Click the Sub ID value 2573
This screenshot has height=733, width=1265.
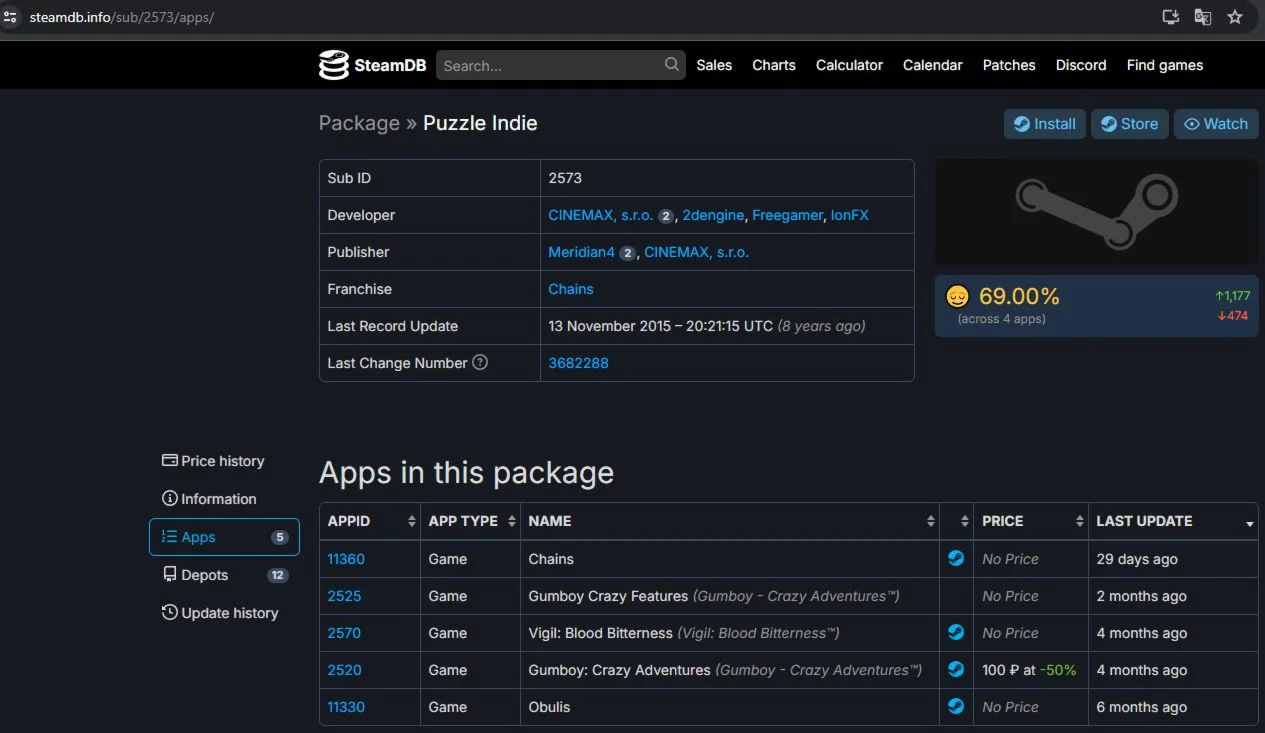pos(565,178)
